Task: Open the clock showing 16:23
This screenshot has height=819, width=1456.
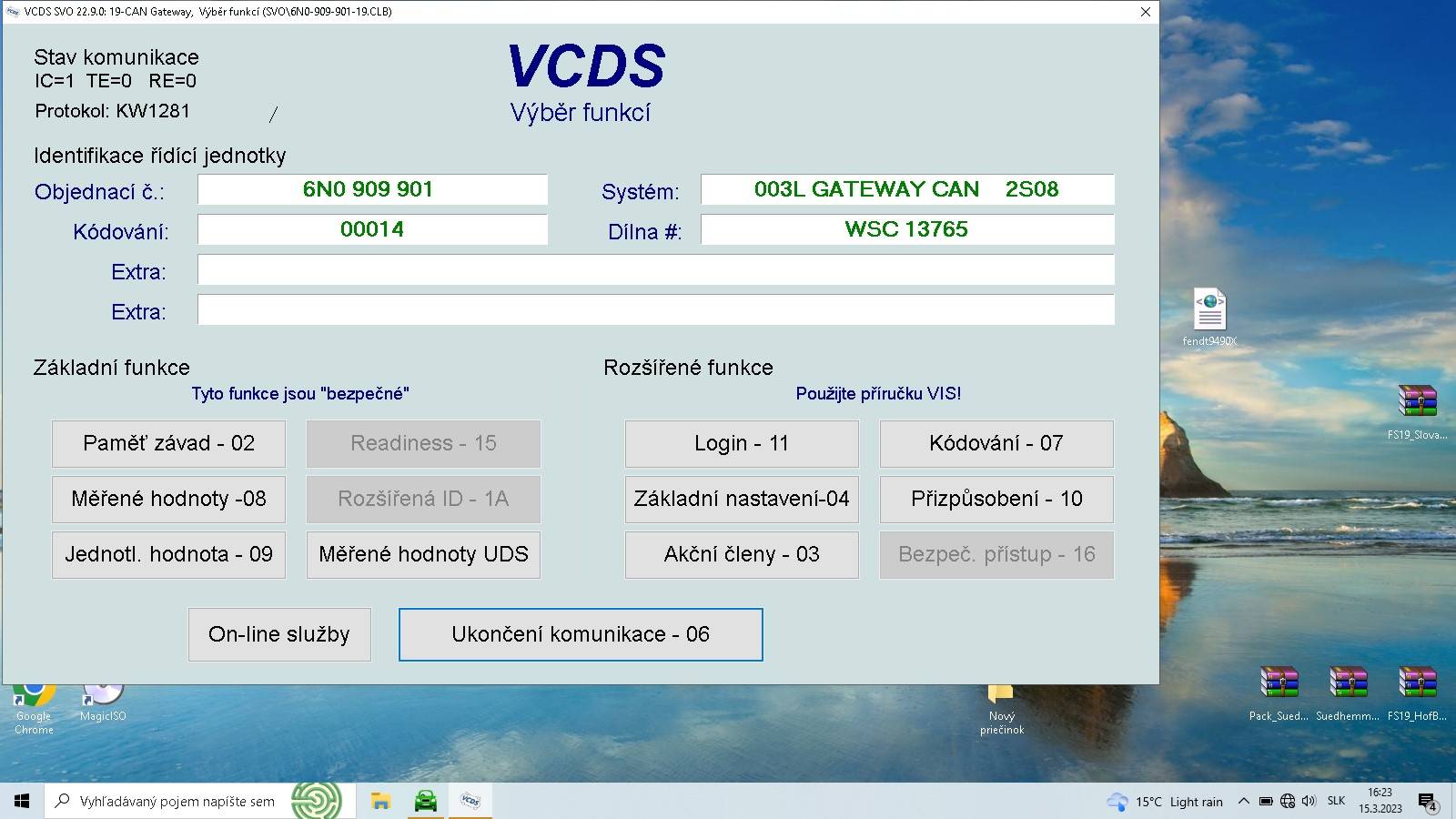Action: point(1380,801)
